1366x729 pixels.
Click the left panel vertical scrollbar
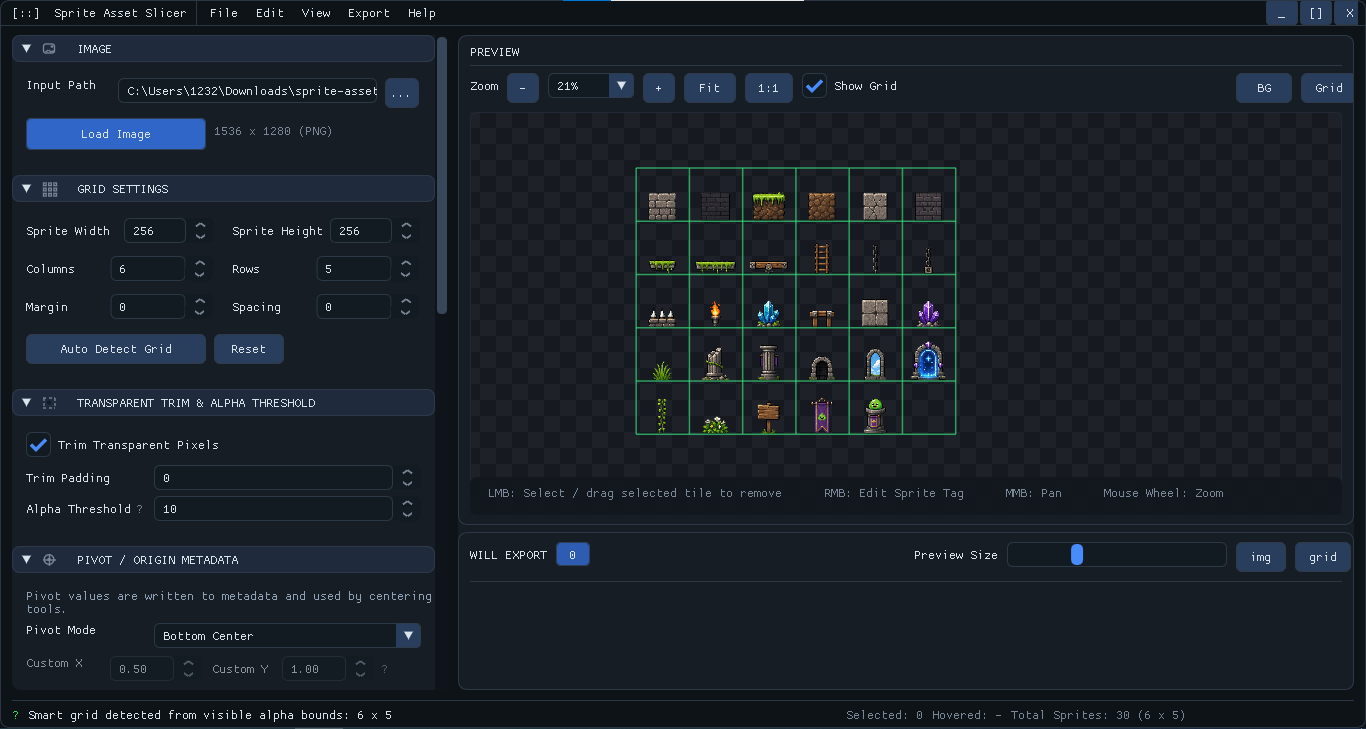(x=442, y=175)
